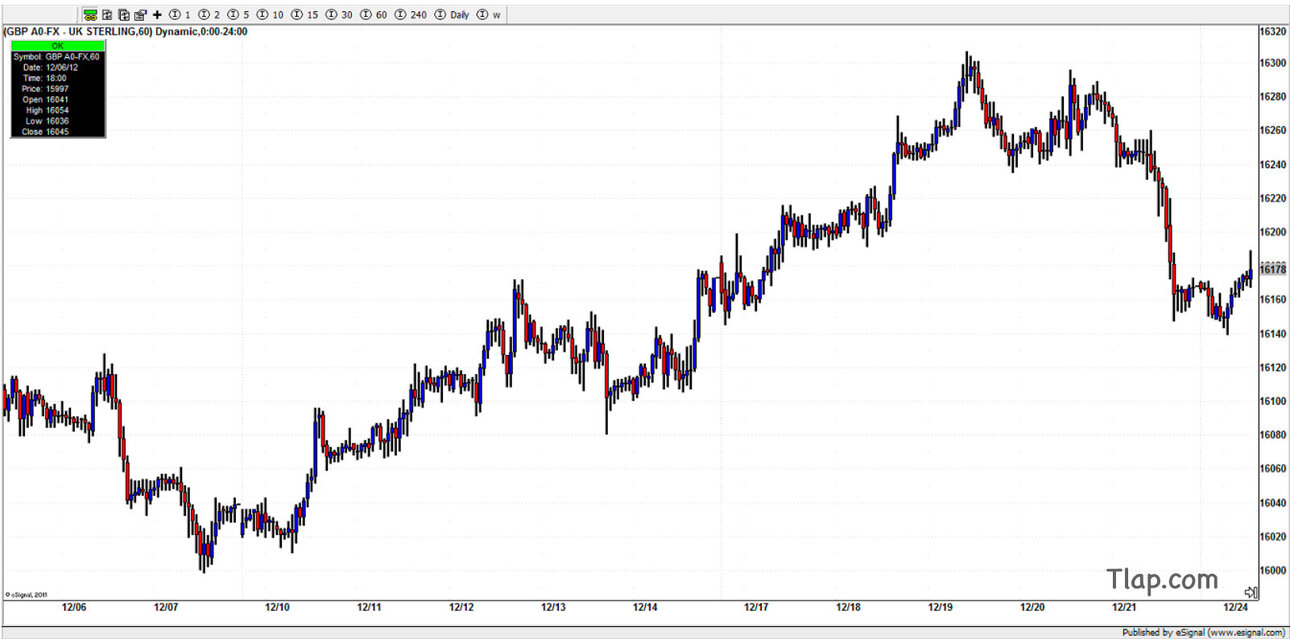Click the 12/17 date axis label
Screen dimensions: 1290x639
point(757,608)
